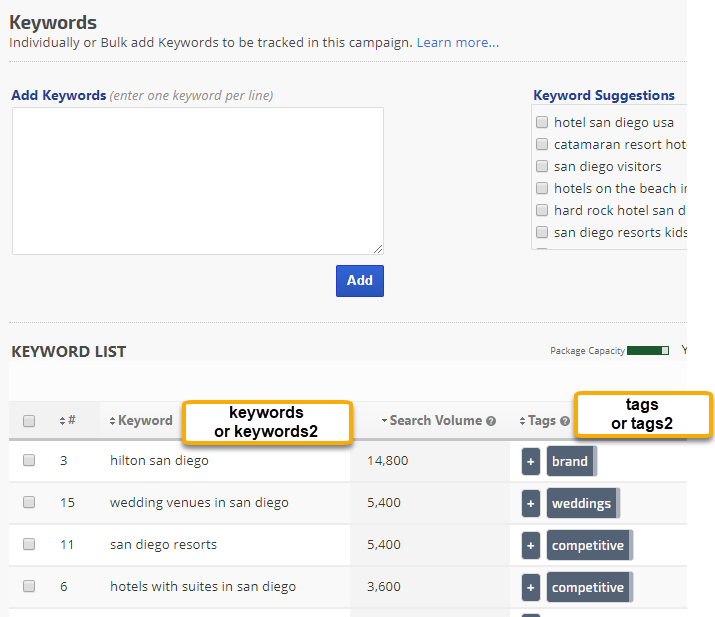Click plus icon for hotels with suites row
This screenshot has height=617, width=715.
[530, 588]
